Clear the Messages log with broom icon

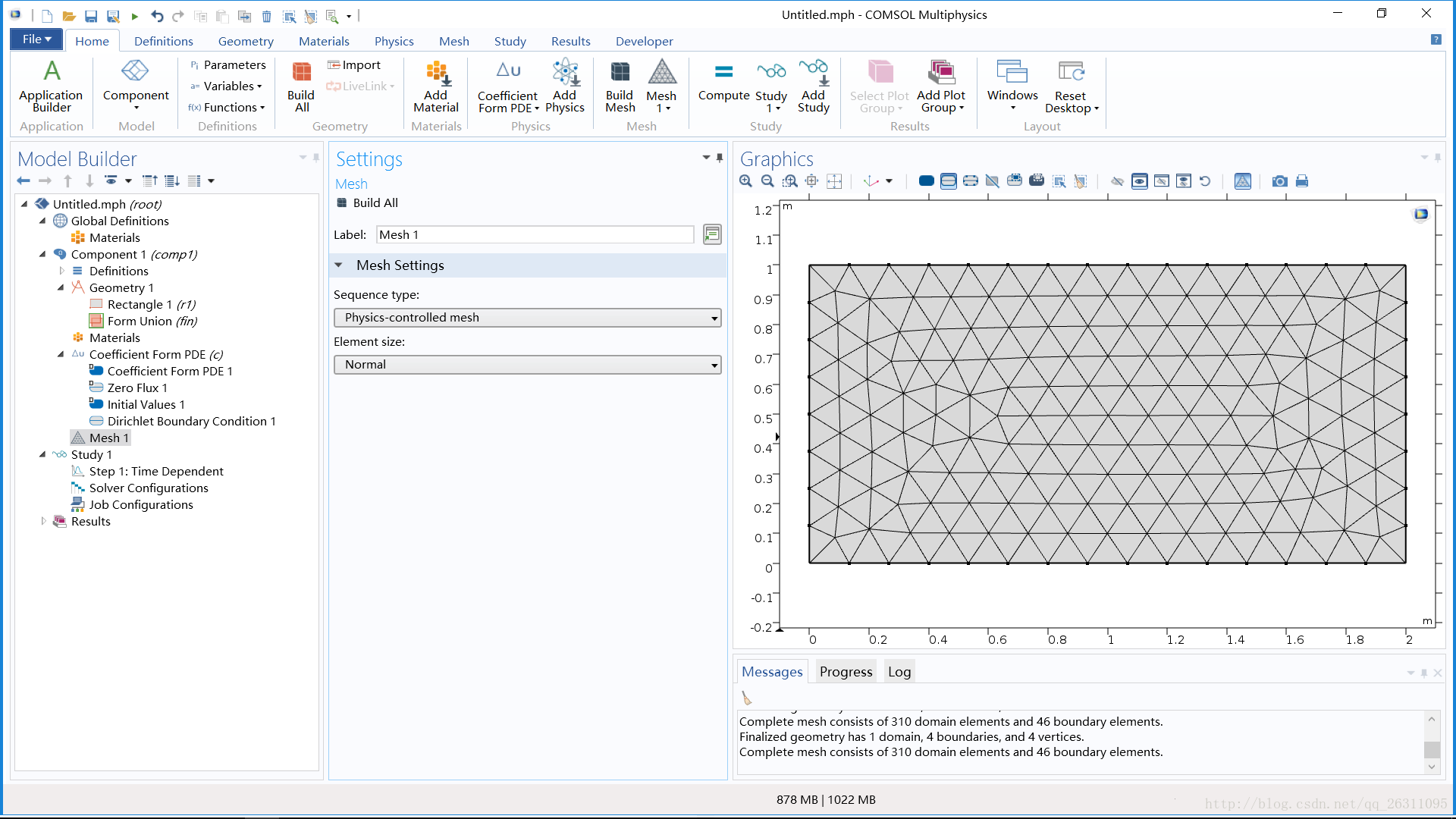746,698
